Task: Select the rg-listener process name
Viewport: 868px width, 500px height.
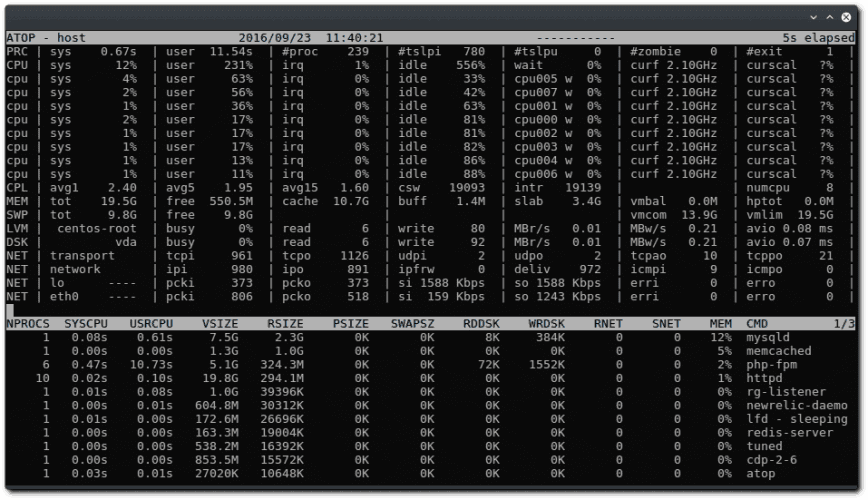Action: coord(786,391)
